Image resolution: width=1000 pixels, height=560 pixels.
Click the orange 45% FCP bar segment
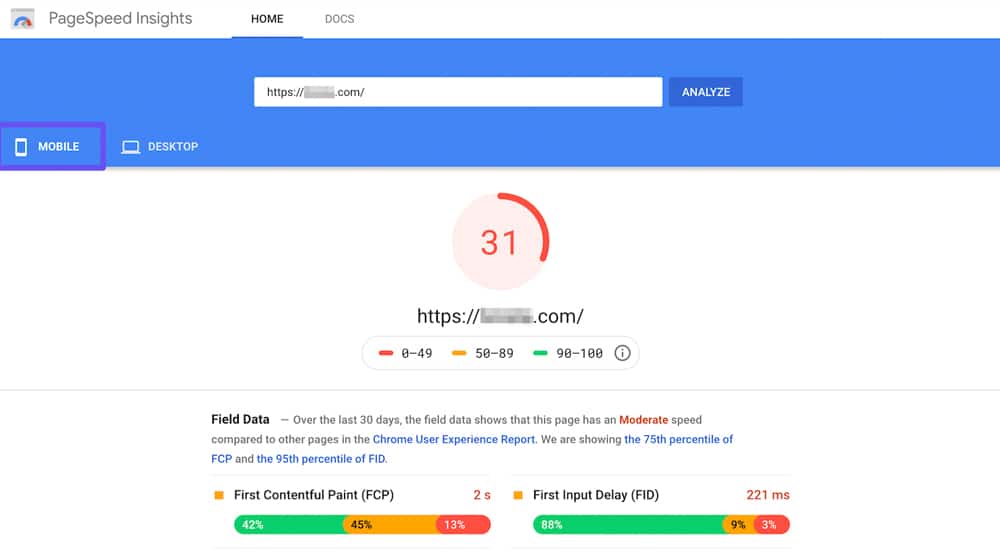pyautogui.click(x=389, y=525)
